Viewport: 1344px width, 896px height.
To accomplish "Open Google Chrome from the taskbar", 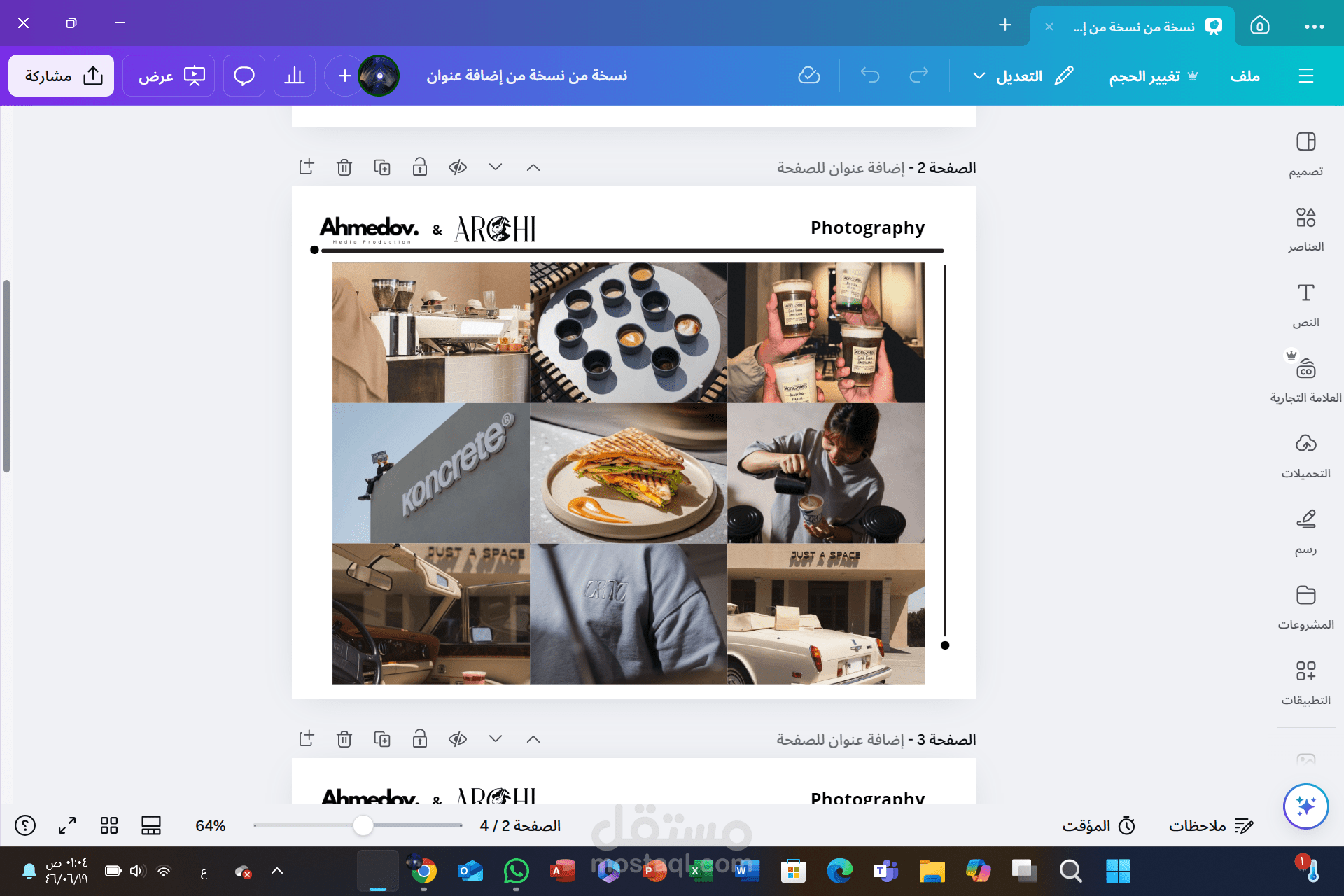I will [x=423, y=871].
